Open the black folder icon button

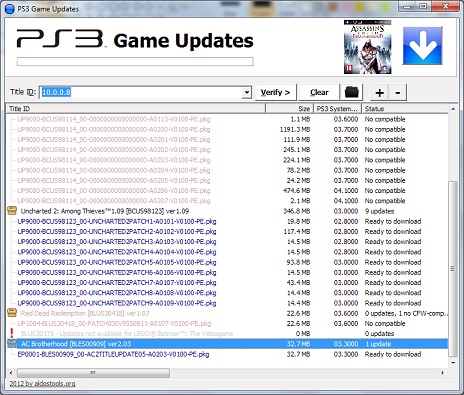pyautogui.click(x=351, y=92)
